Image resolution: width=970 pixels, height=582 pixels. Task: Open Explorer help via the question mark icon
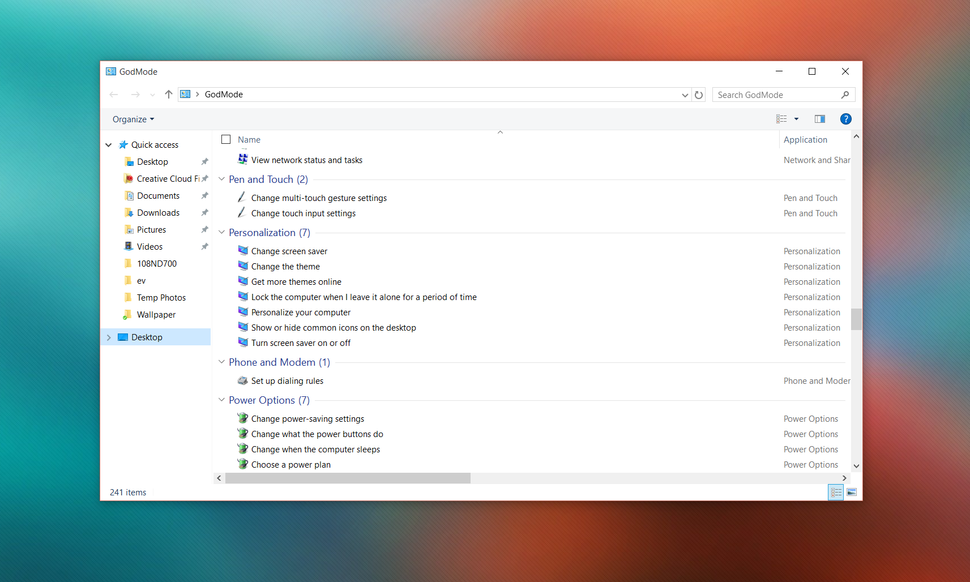[x=845, y=118]
